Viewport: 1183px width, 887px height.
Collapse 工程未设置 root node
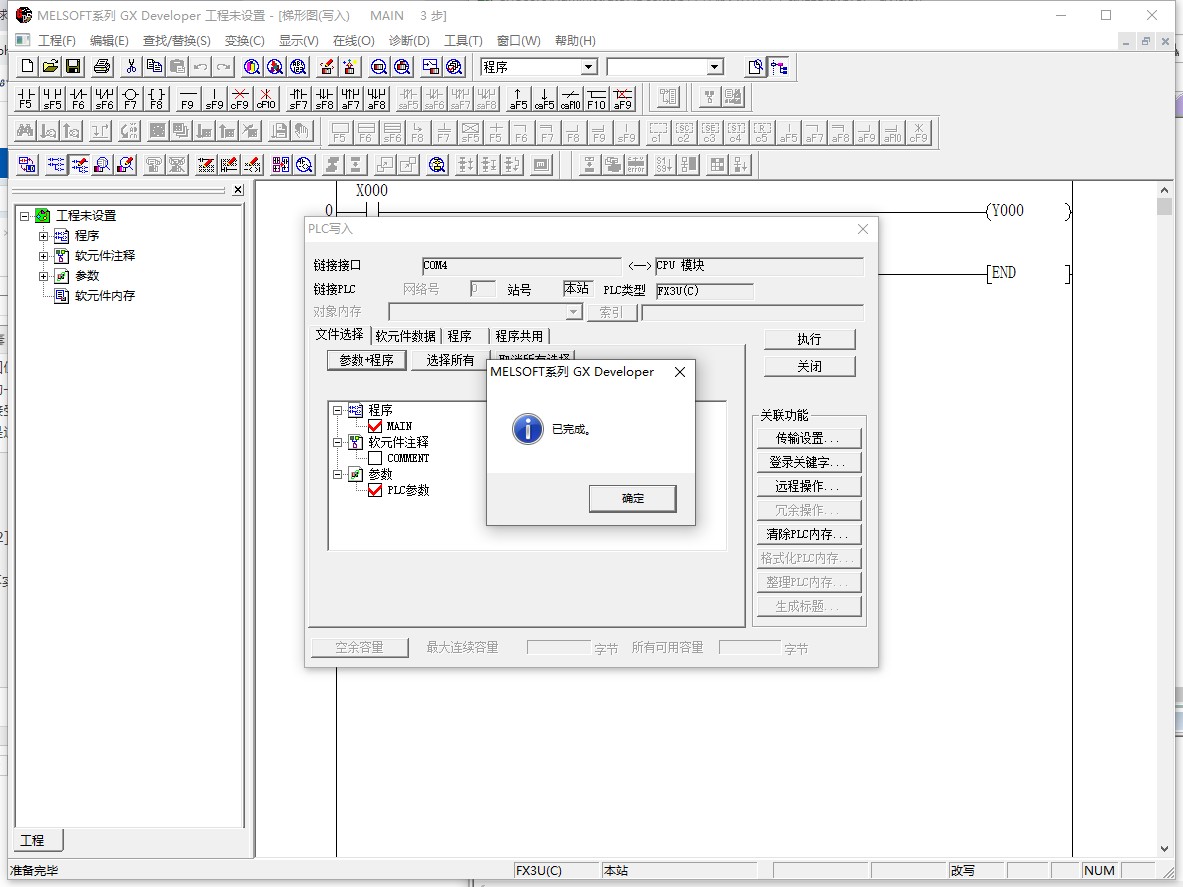(x=24, y=216)
